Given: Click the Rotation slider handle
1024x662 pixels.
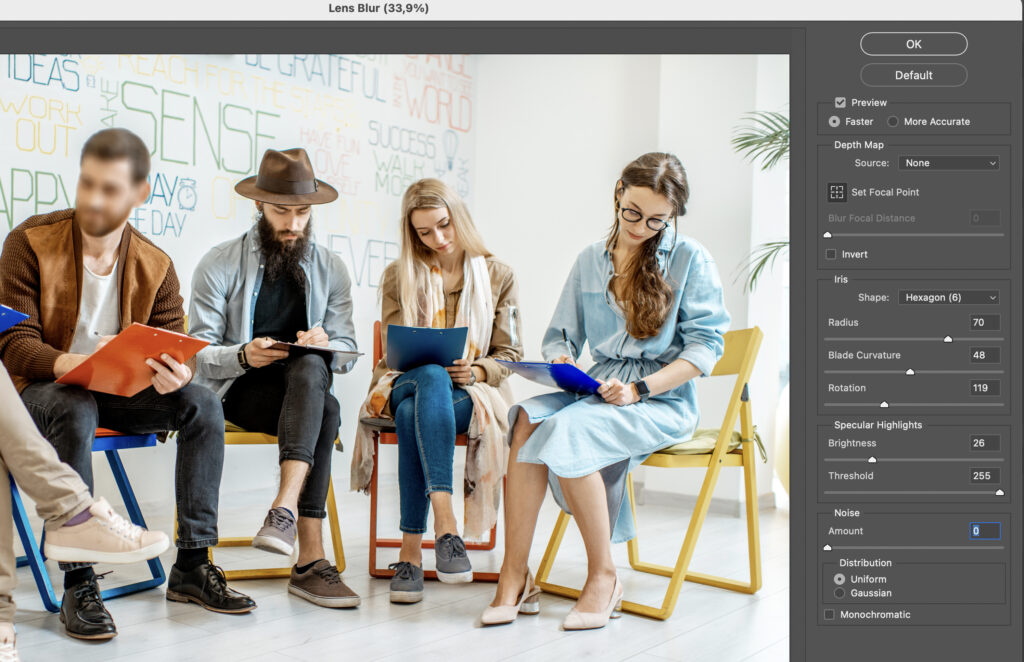Looking at the screenshot, I should coord(884,404).
